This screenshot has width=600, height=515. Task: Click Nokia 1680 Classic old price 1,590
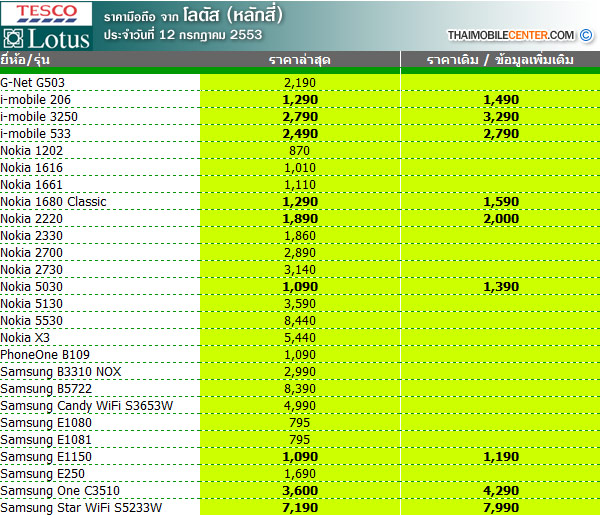tap(501, 202)
